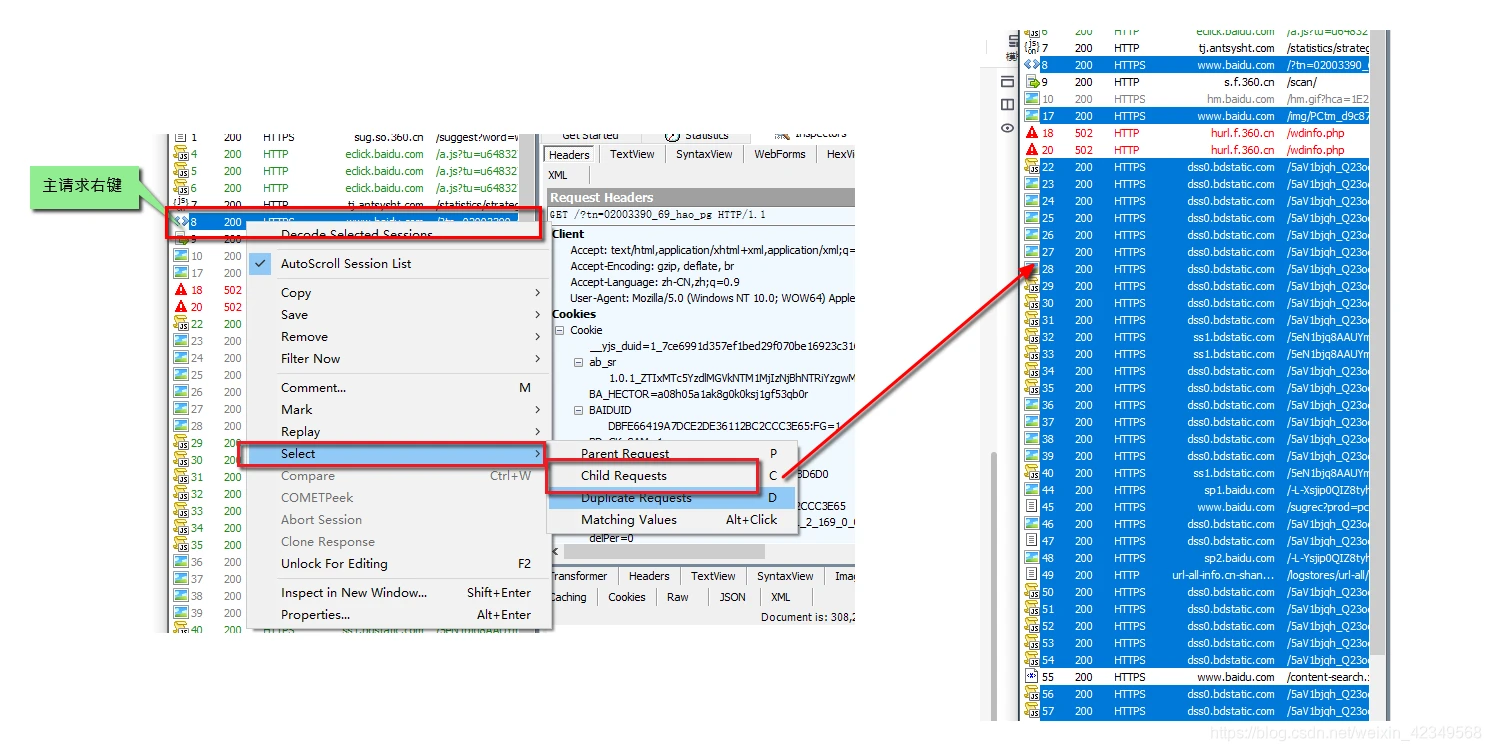Screen dimensions: 1491x751
Task: Switch to the response JSON tab
Action: [x=733, y=597]
